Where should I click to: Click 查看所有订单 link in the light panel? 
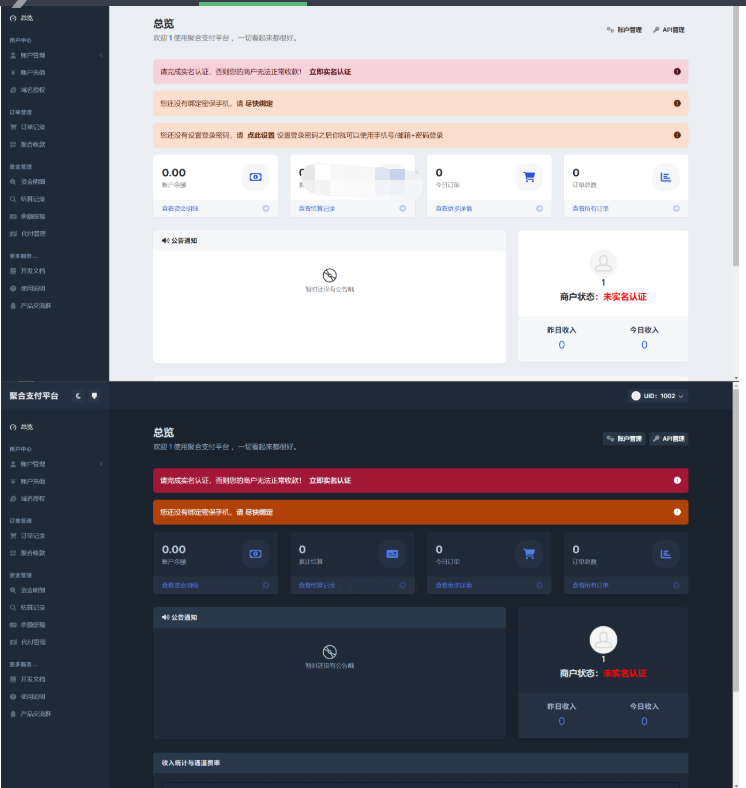(590, 209)
